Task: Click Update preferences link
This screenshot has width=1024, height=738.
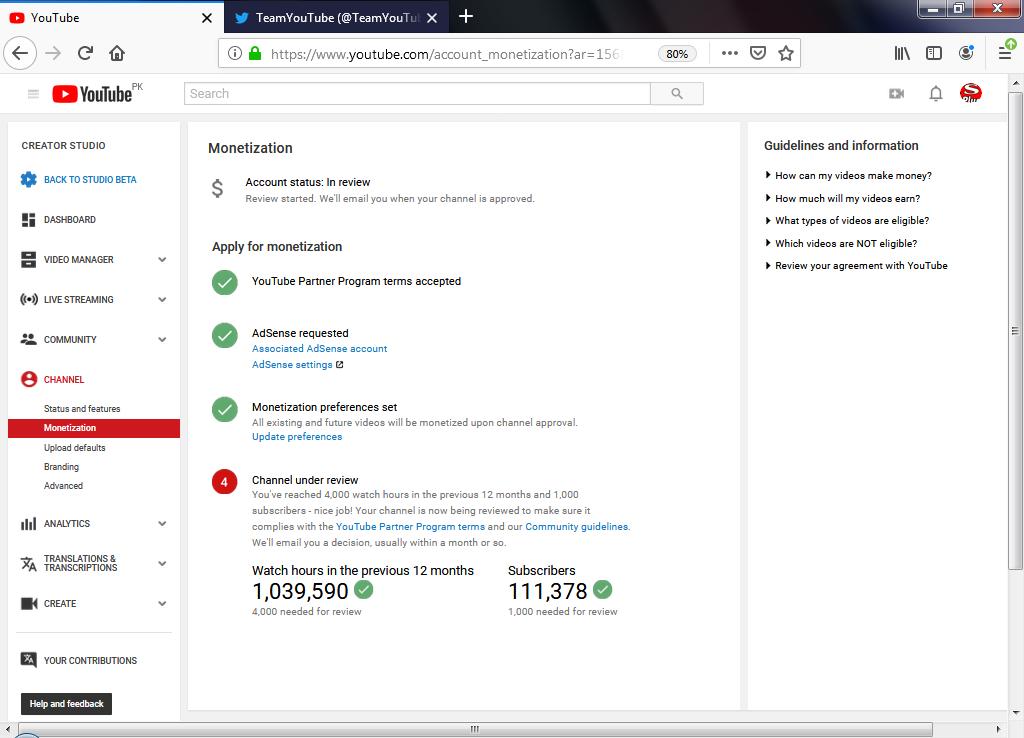Action: point(297,436)
